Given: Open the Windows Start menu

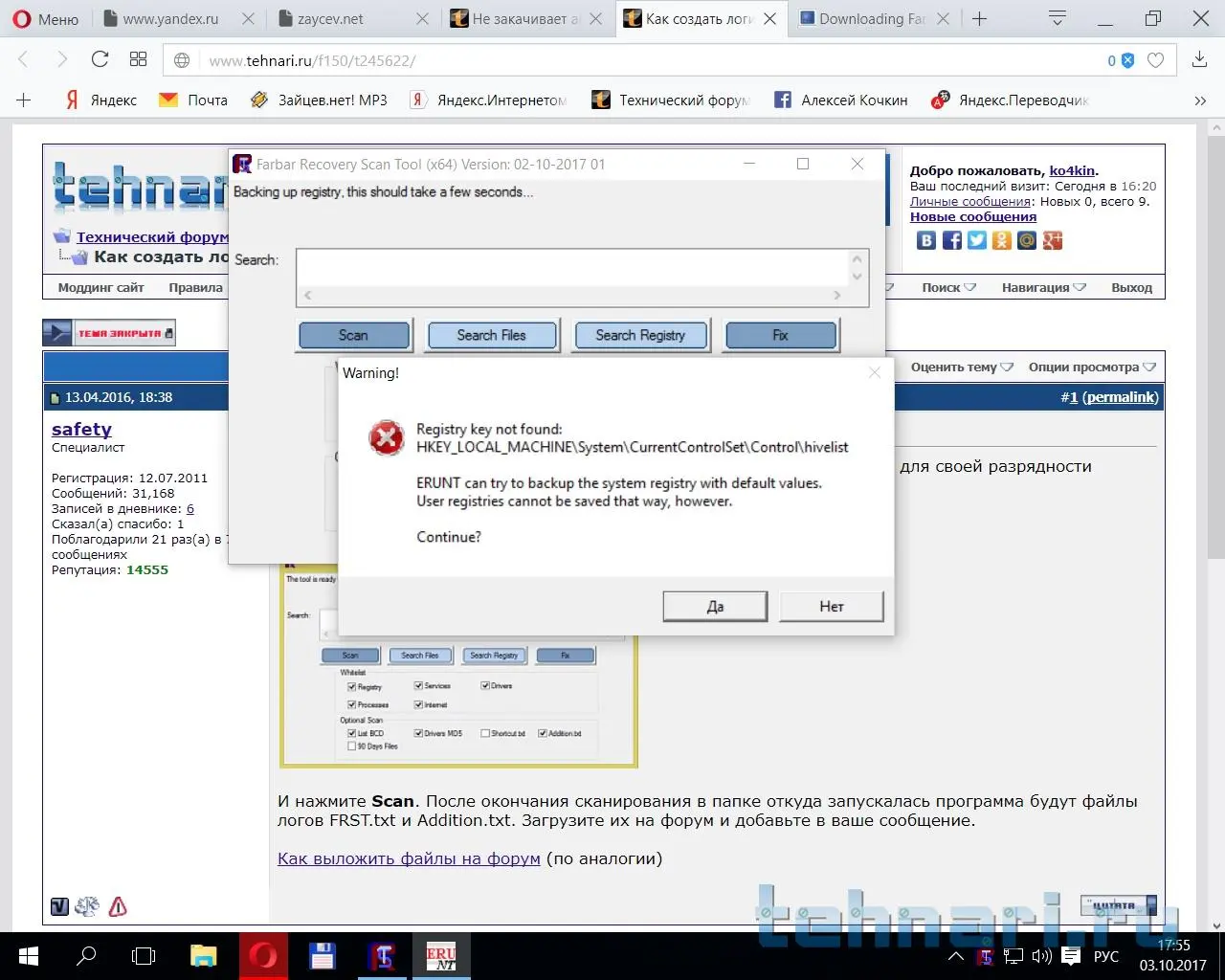Looking at the screenshot, I should (x=29, y=956).
